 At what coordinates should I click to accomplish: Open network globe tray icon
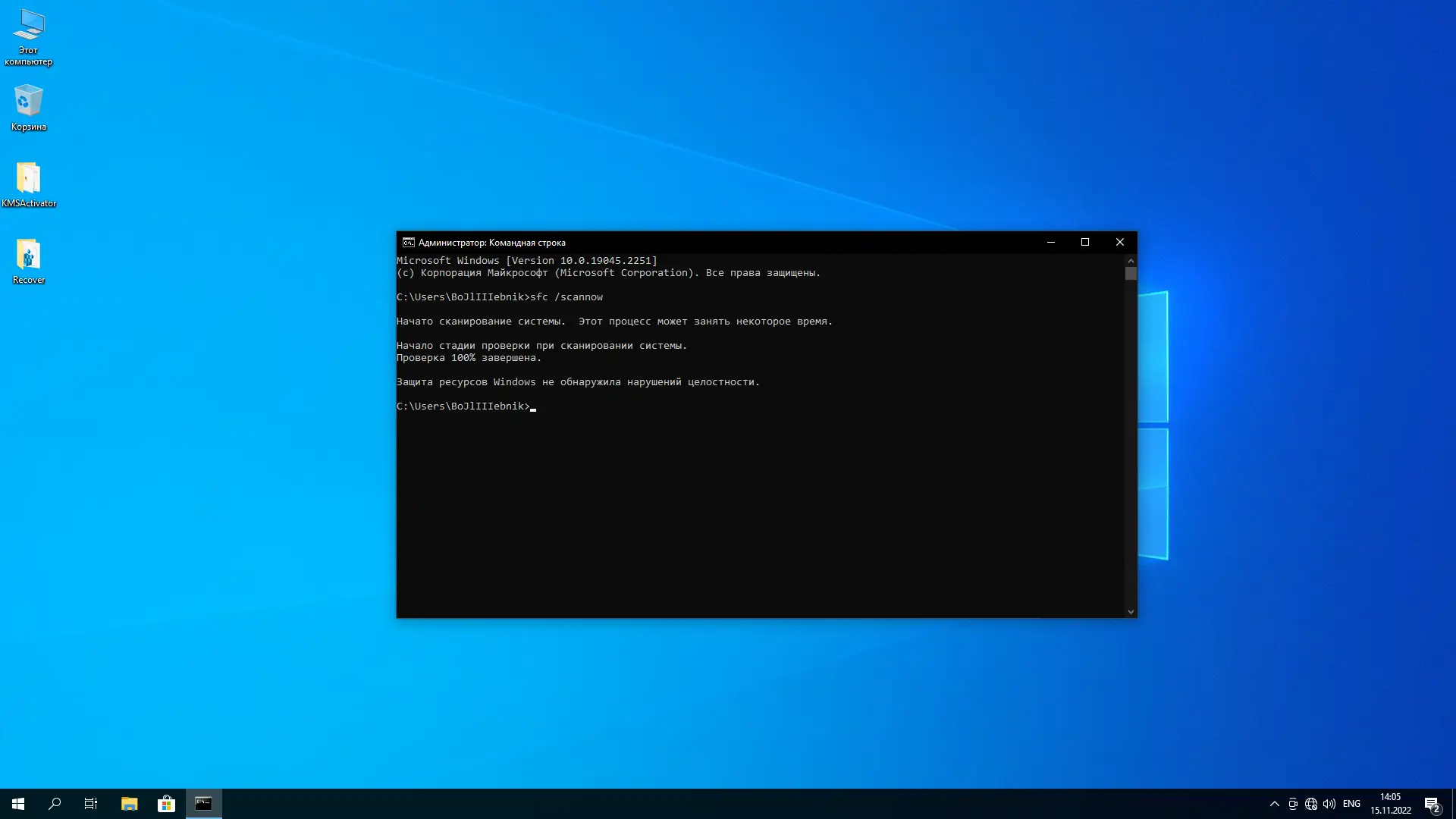(x=1311, y=804)
